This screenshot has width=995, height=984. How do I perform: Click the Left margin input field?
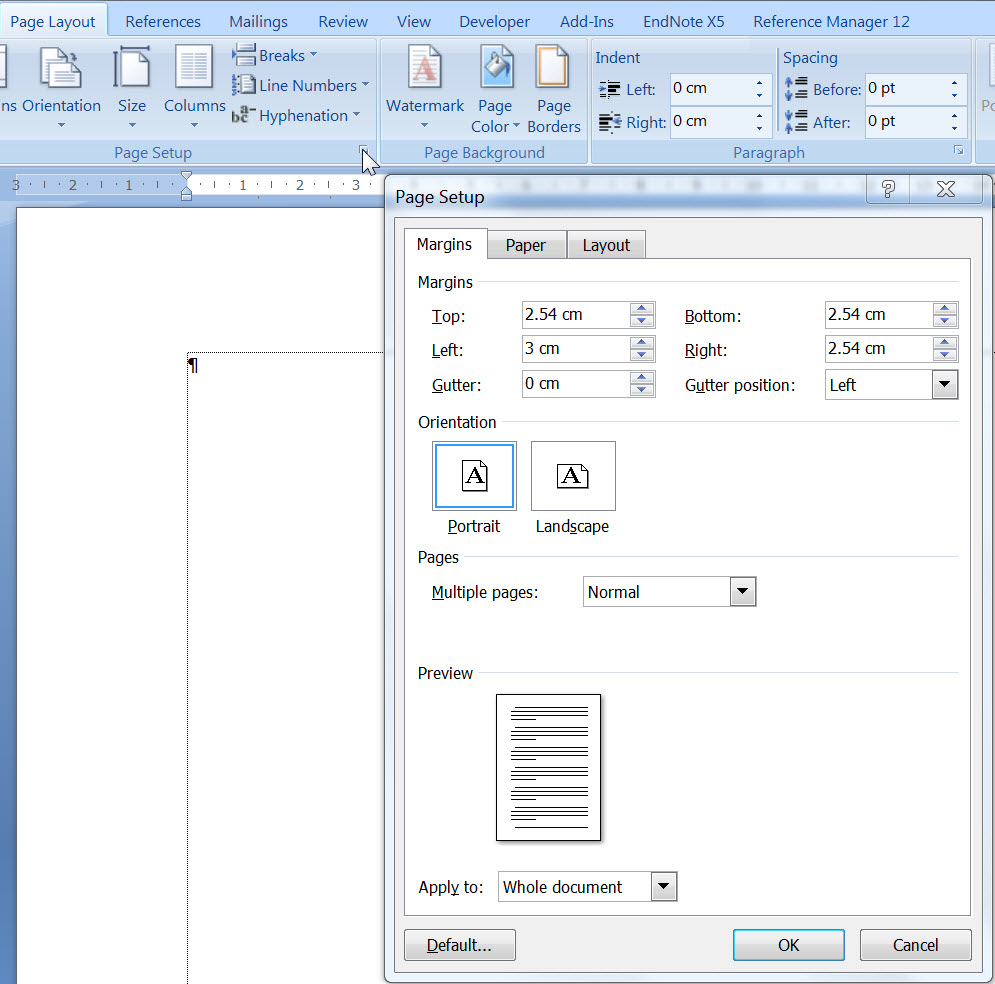(570, 349)
